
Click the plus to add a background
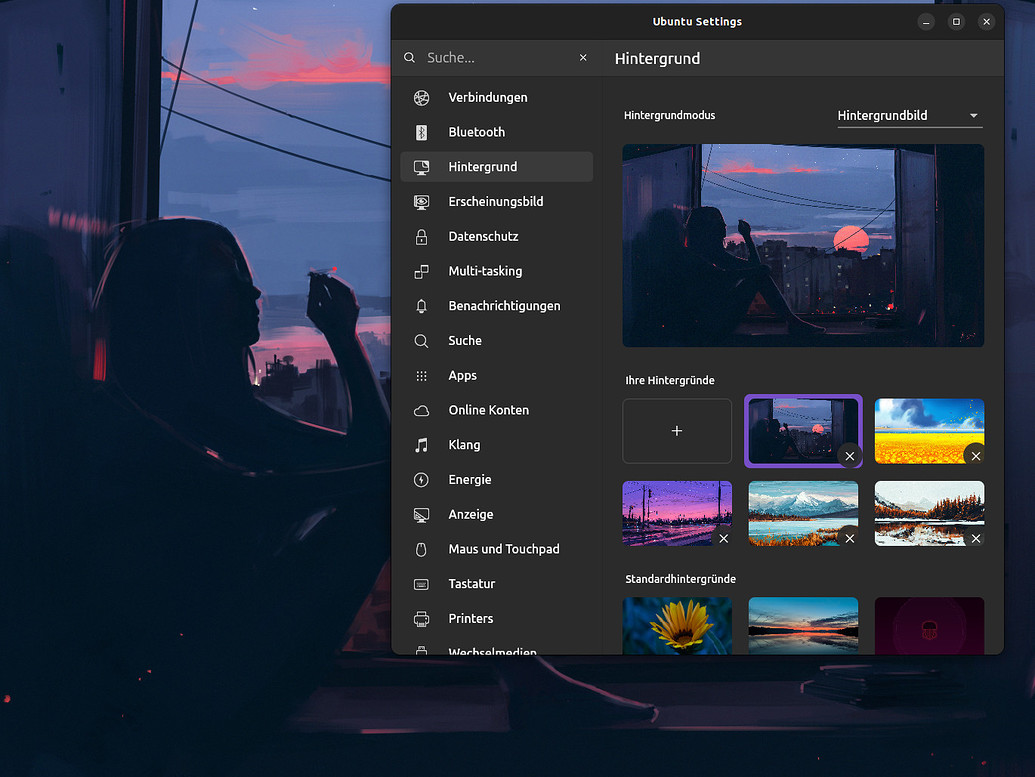point(677,431)
